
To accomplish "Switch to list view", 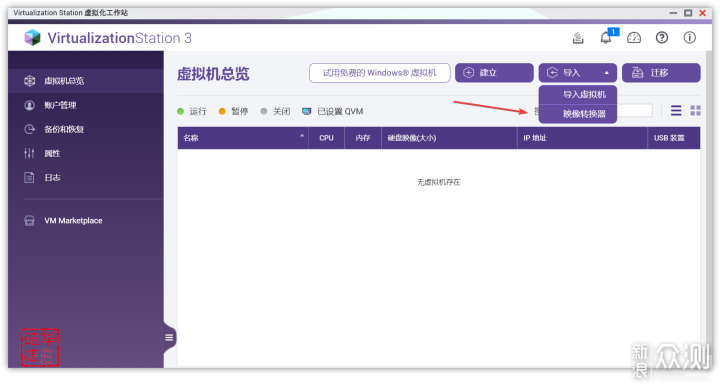I will coord(676,111).
